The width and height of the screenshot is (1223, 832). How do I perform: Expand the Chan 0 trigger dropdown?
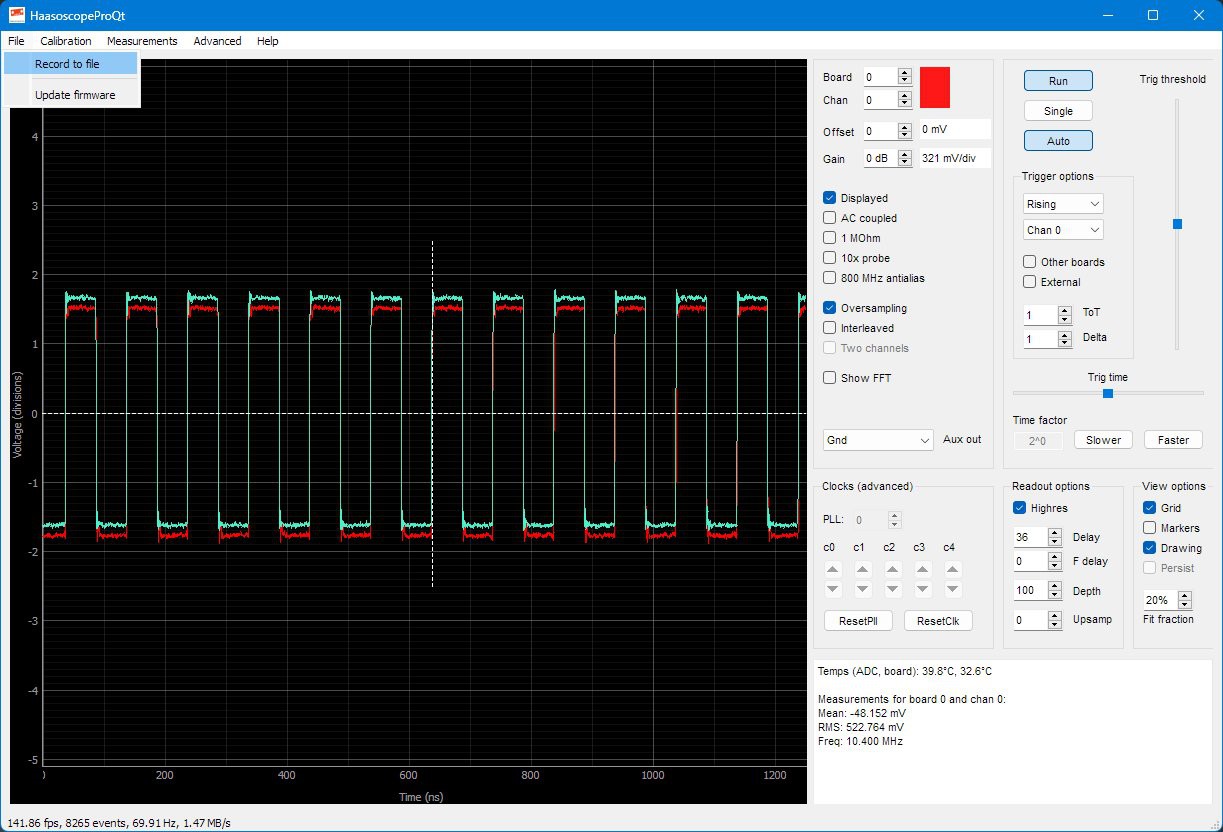pos(1063,230)
